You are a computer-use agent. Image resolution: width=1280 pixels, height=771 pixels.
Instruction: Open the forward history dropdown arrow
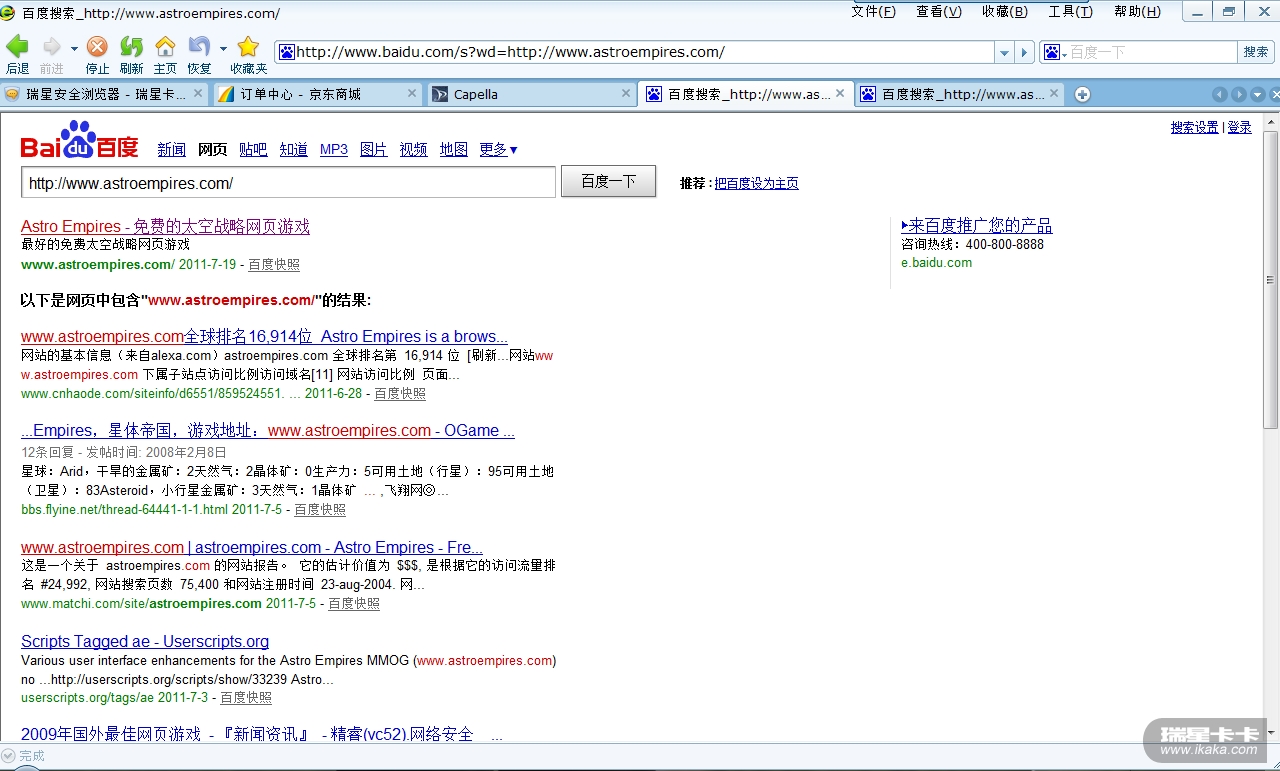74,48
